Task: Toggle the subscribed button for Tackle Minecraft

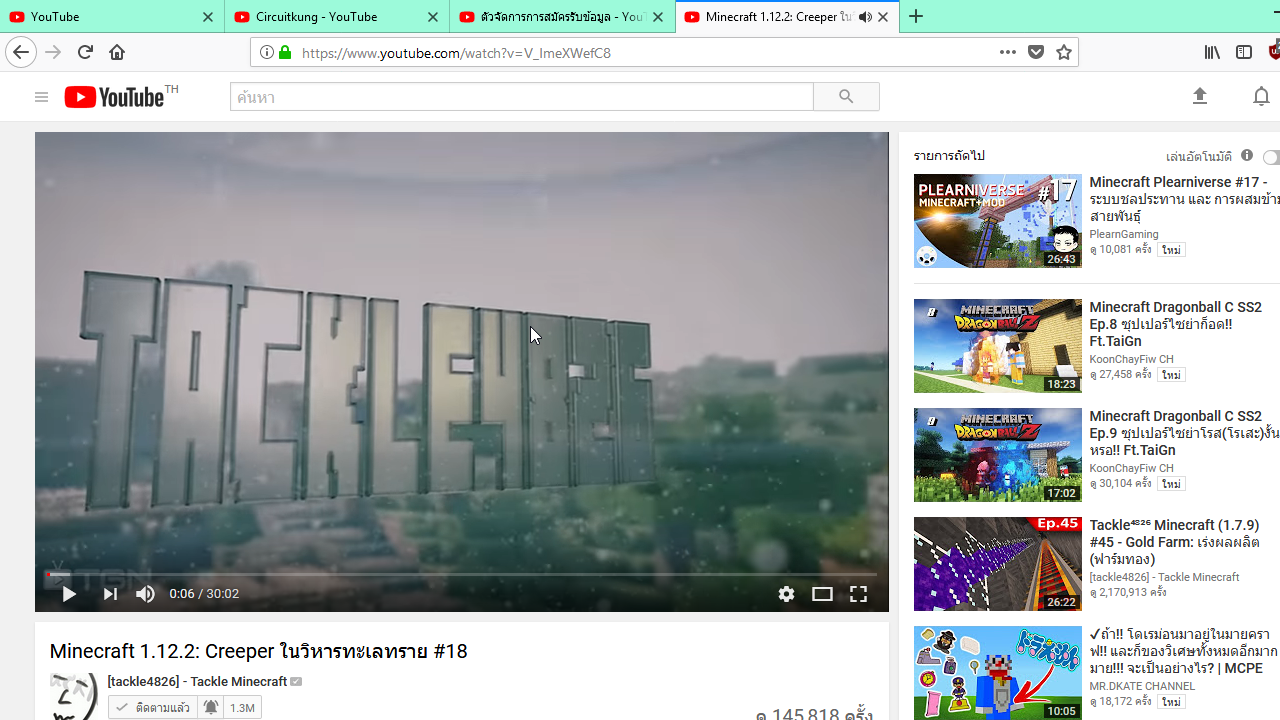Action: [153, 707]
